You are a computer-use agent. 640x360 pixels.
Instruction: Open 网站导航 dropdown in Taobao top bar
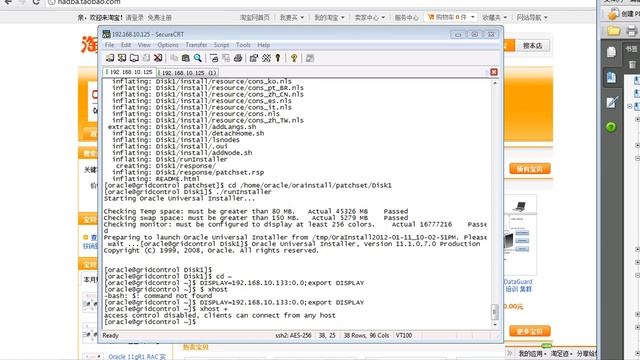tap(532, 17)
